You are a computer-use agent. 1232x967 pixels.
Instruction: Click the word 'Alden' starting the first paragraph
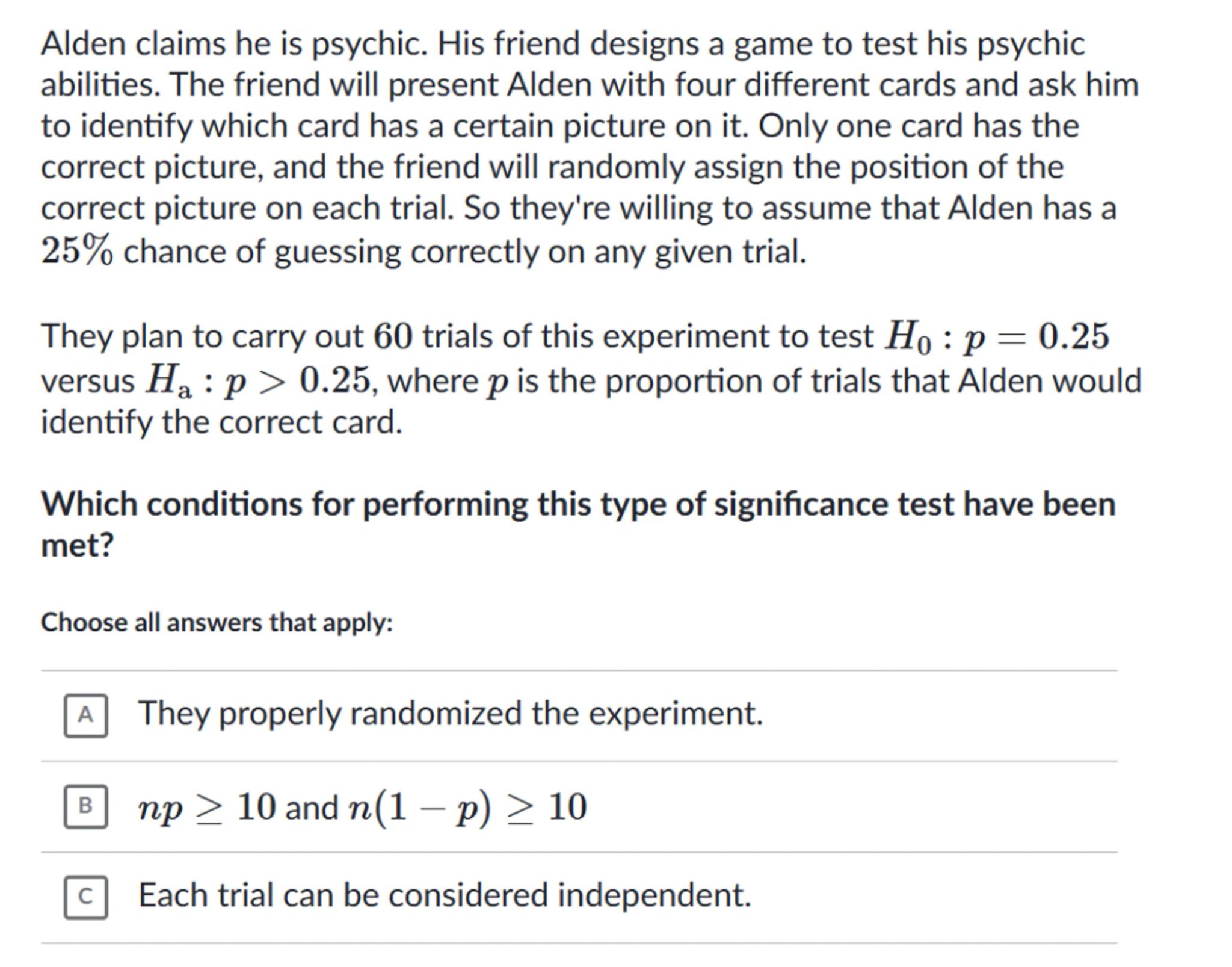(83, 44)
